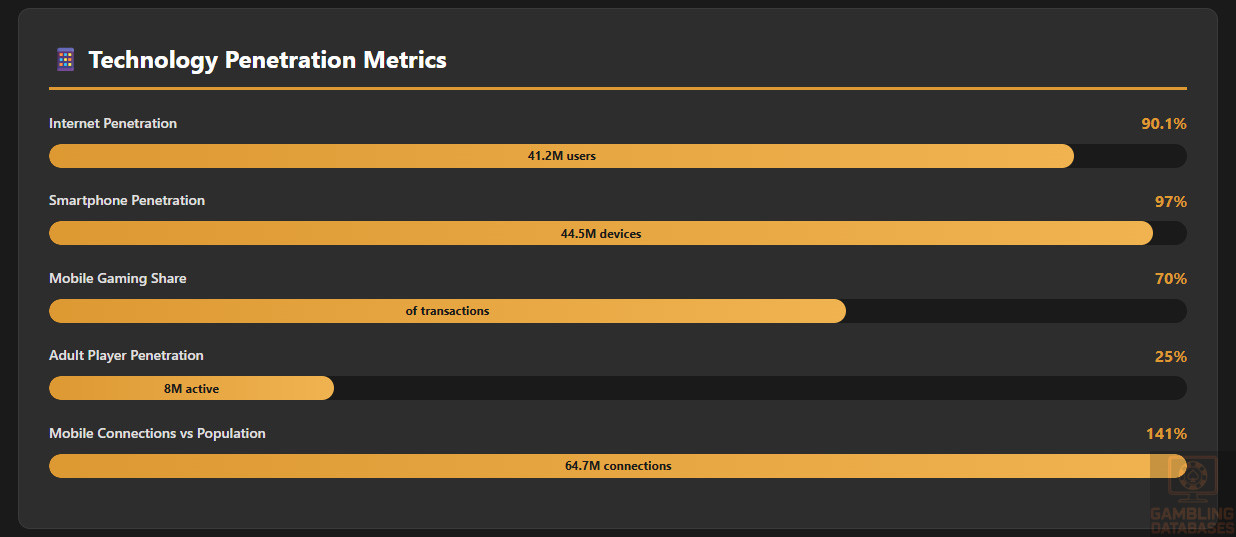Select the Internet Penetration label

tap(113, 123)
